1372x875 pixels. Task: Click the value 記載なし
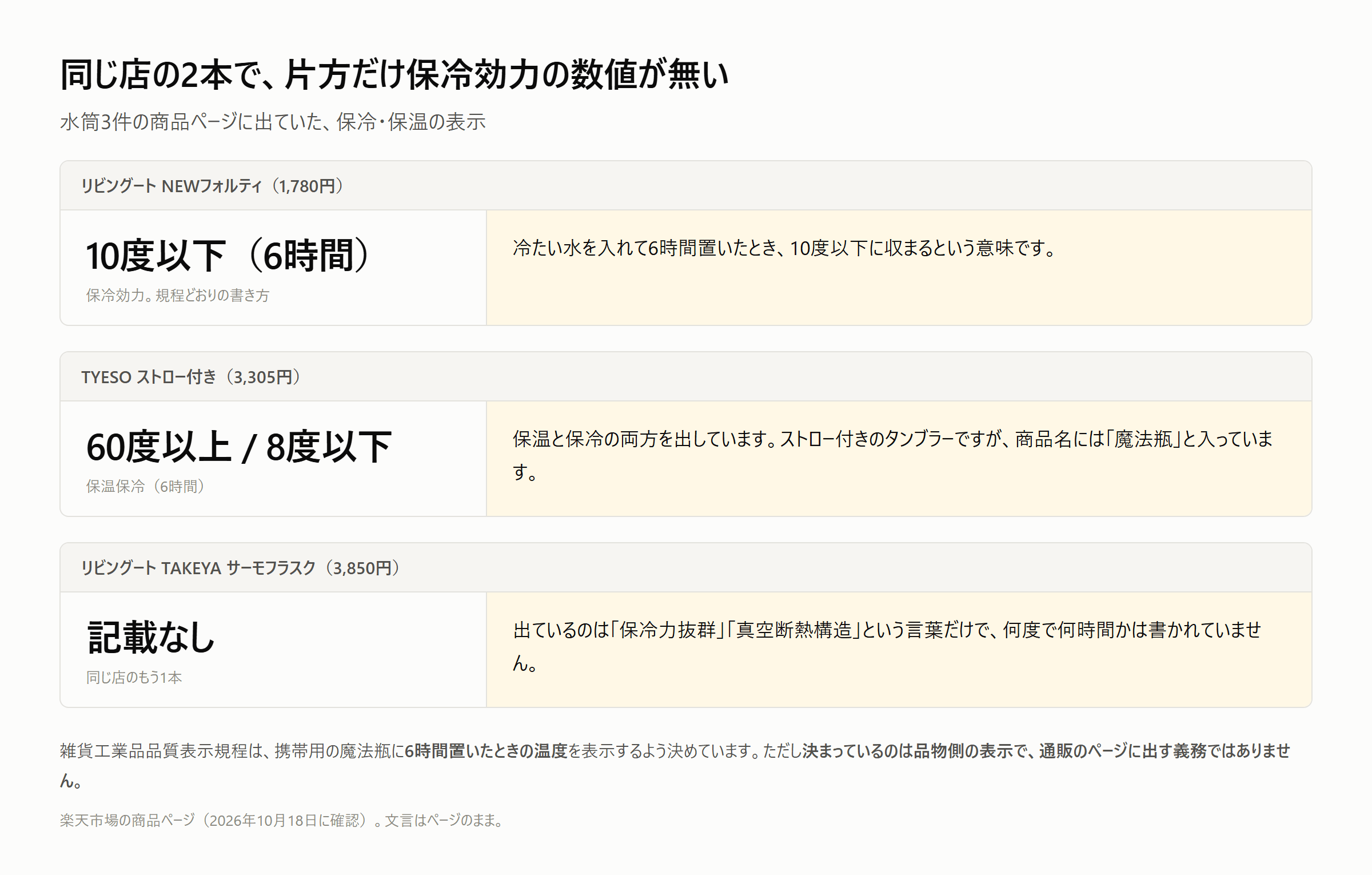[150, 637]
